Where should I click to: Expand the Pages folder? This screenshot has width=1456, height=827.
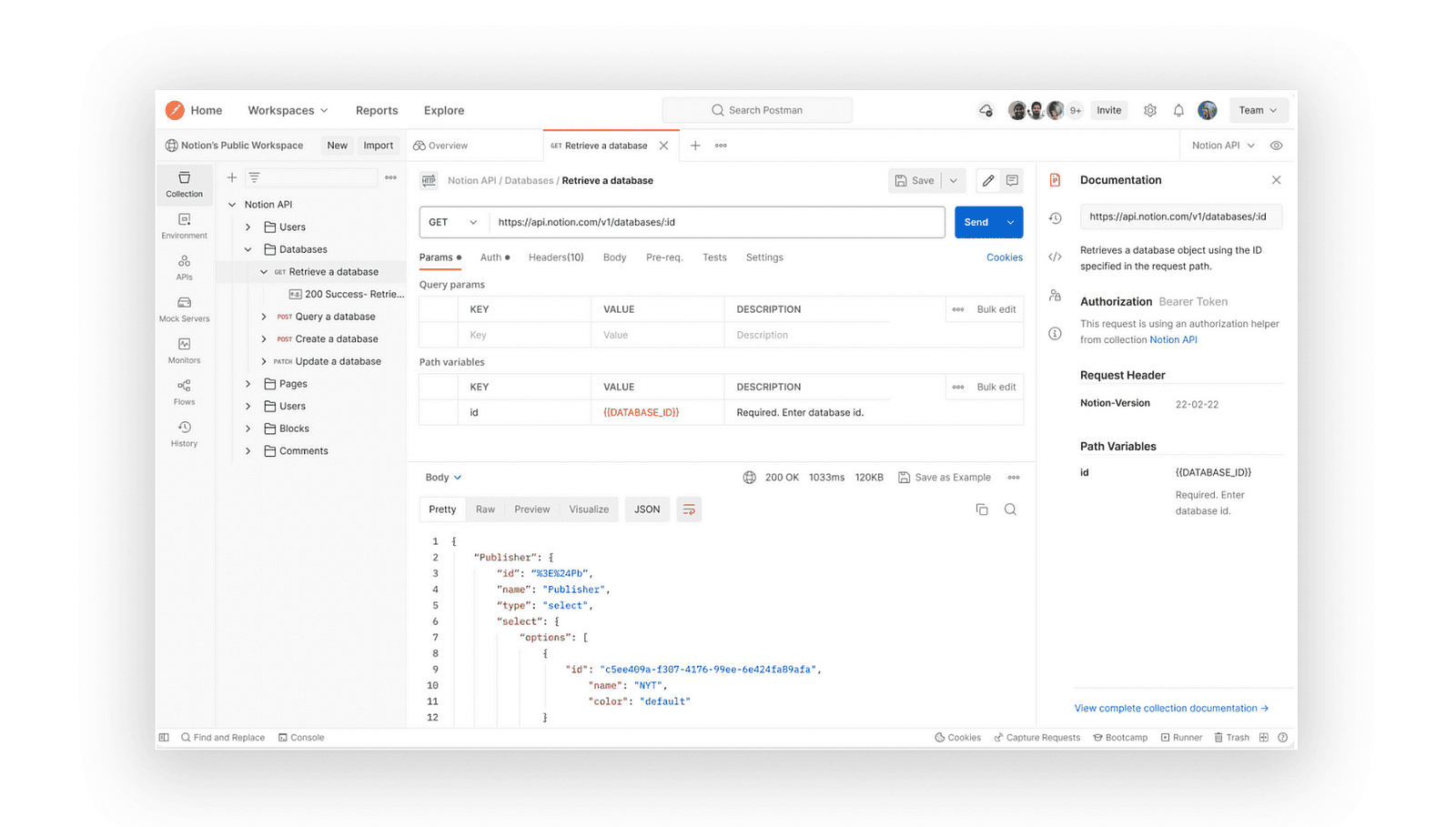coord(247,383)
